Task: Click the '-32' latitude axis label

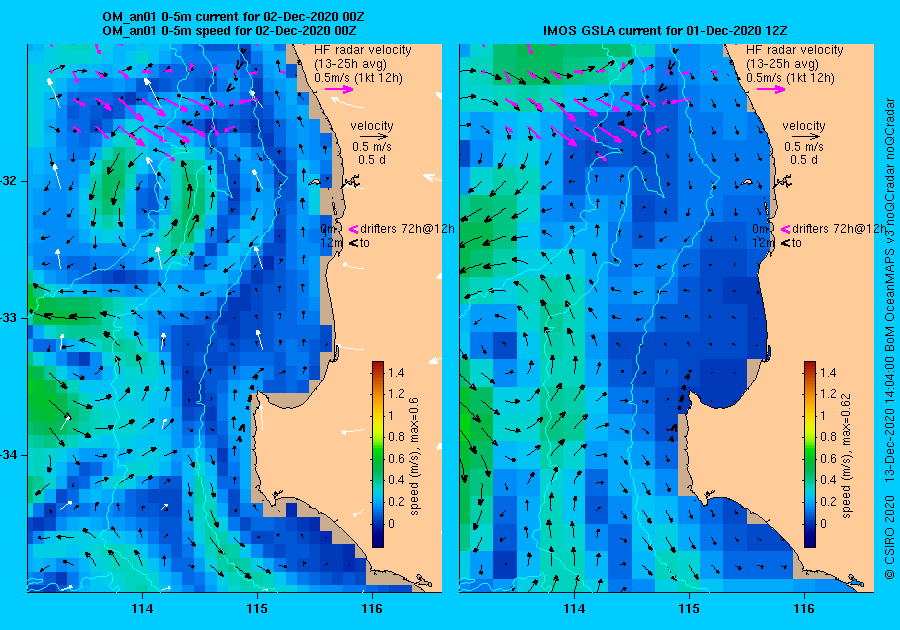Action: click(x=10, y=181)
